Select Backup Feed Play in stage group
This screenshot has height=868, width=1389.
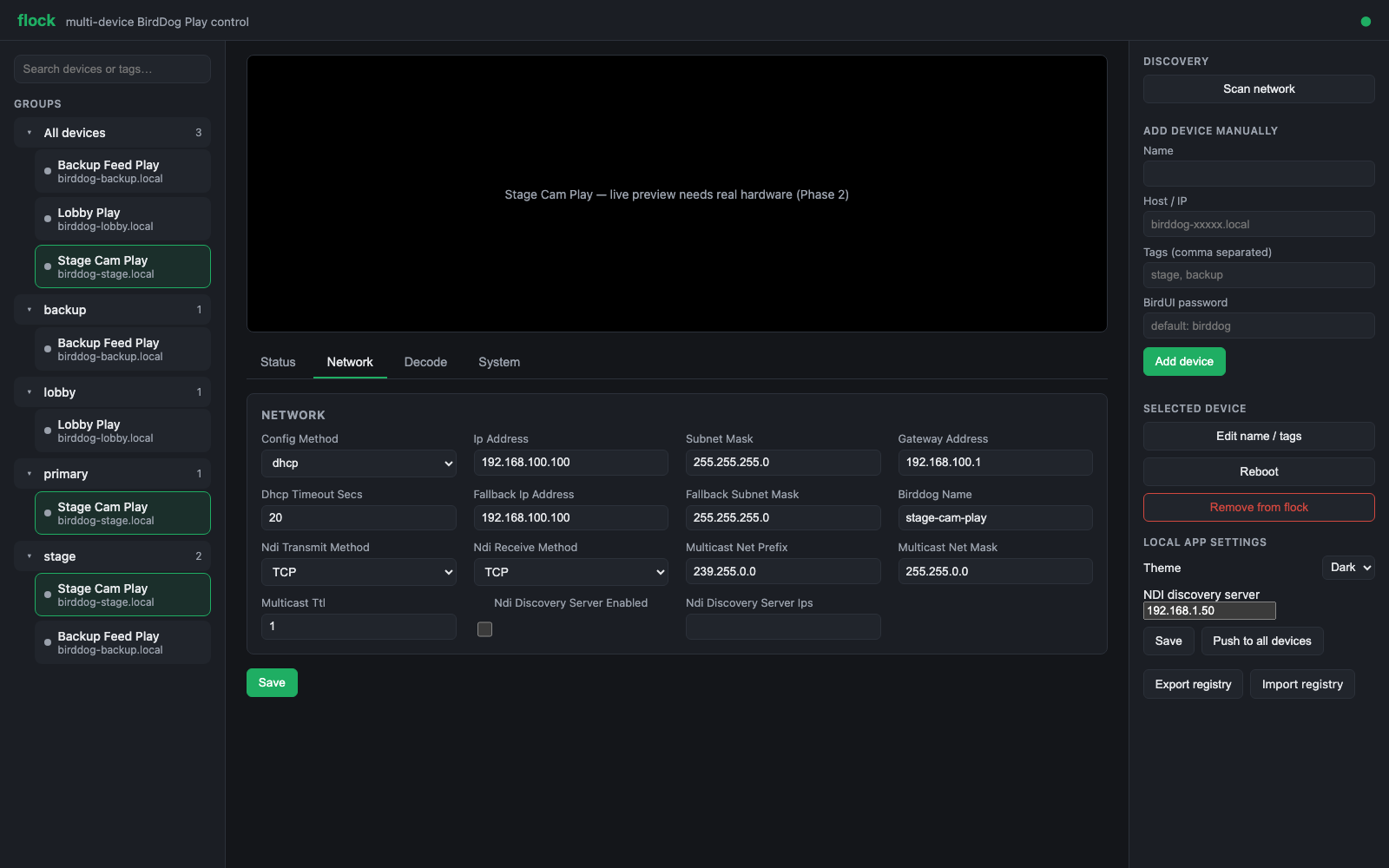122,642
